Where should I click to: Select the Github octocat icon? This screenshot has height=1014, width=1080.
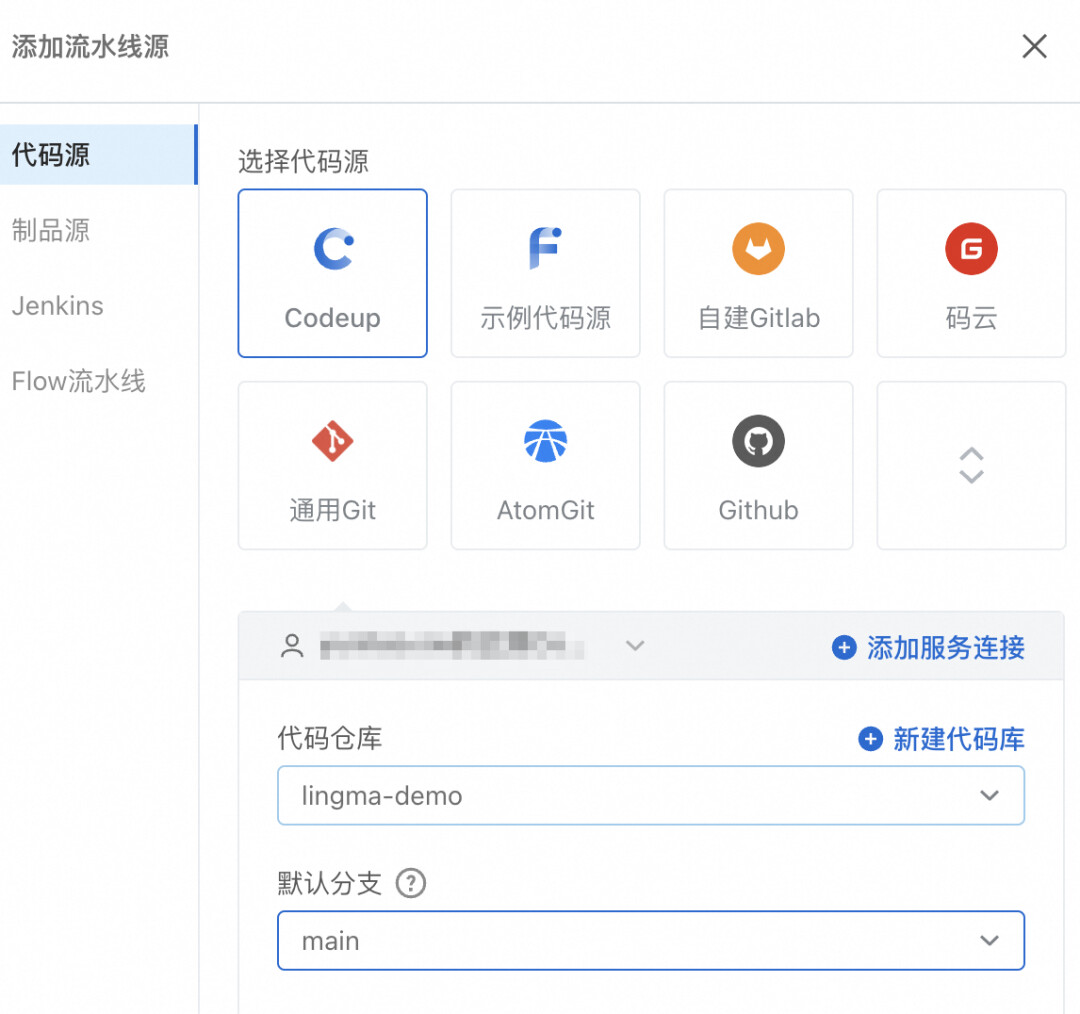[x=758, y=442]
